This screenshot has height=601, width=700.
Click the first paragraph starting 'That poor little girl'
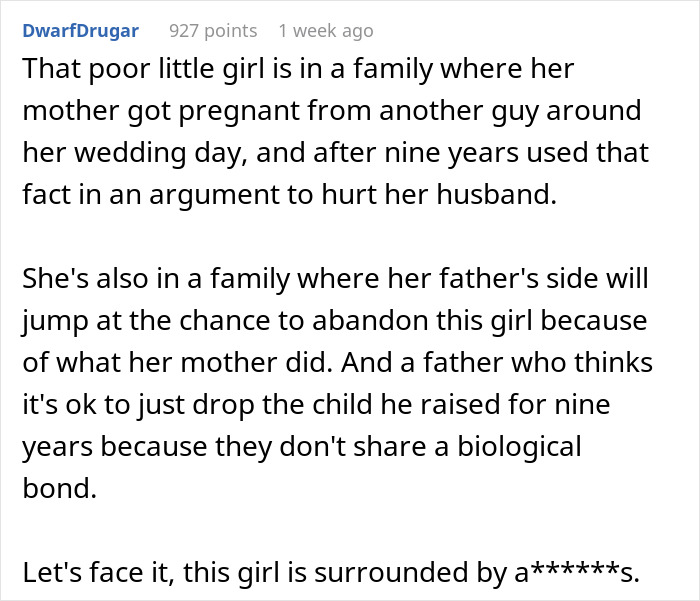(335, 131)
